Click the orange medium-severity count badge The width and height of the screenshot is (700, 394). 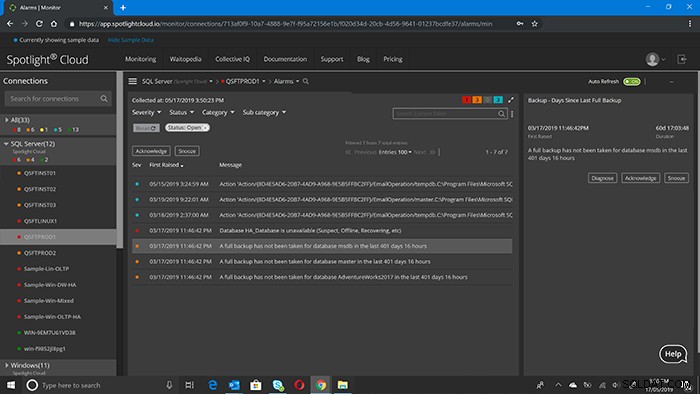coord(477,100)
